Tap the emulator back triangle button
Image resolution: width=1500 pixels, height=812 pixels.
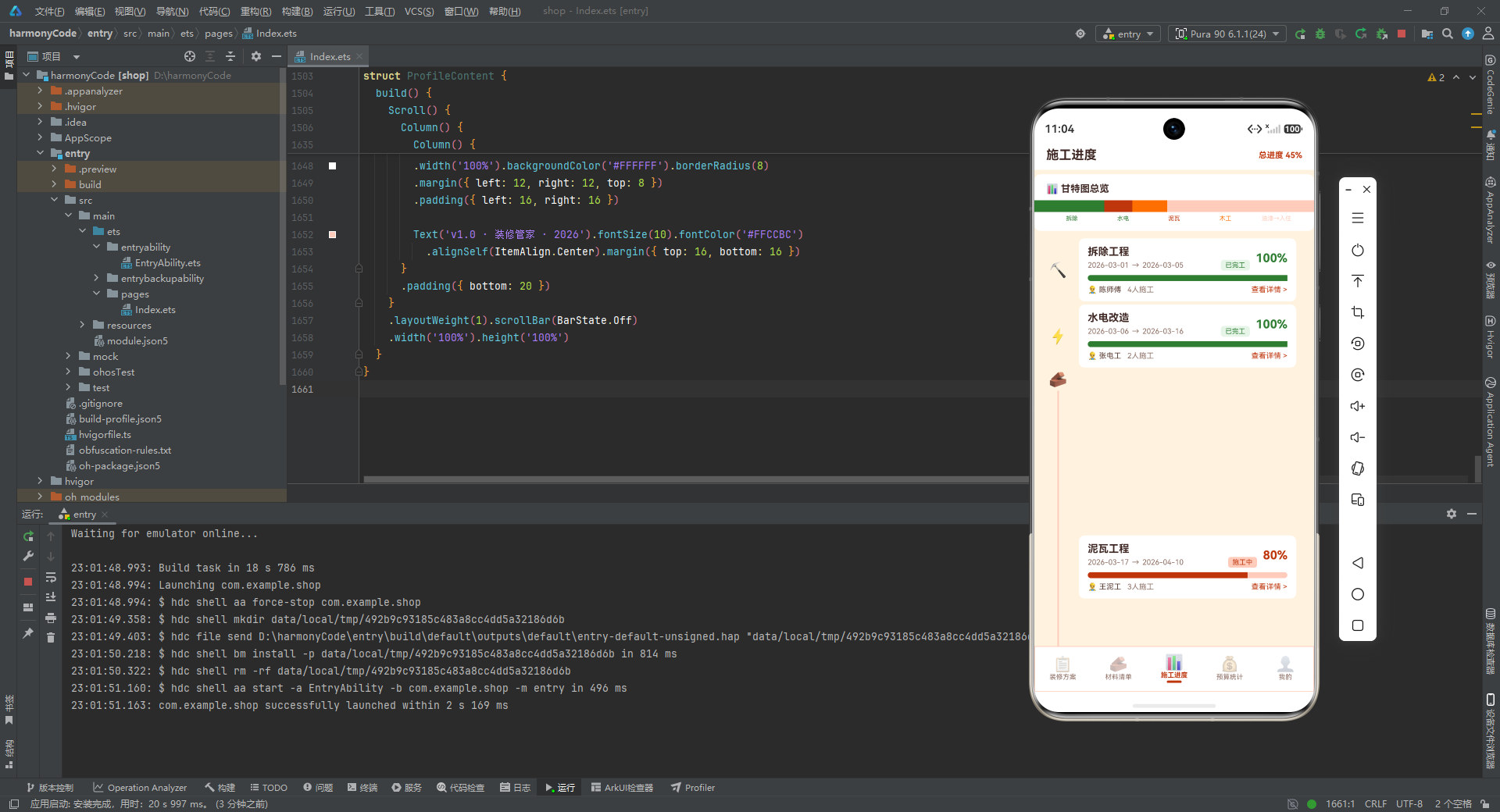pos(1358,563)
